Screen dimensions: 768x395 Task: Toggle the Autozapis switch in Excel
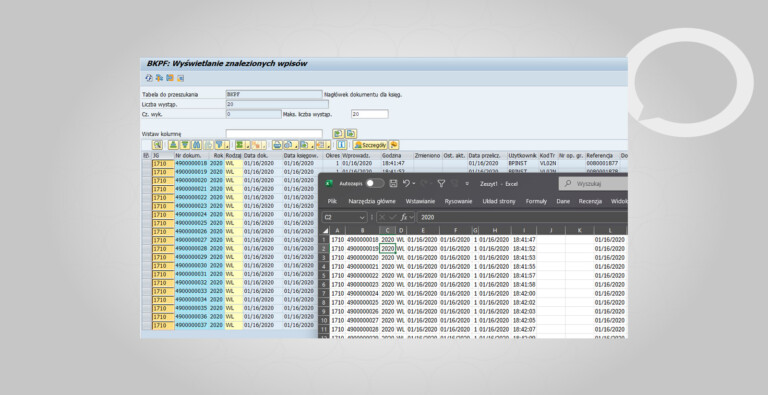coord(375,183)
